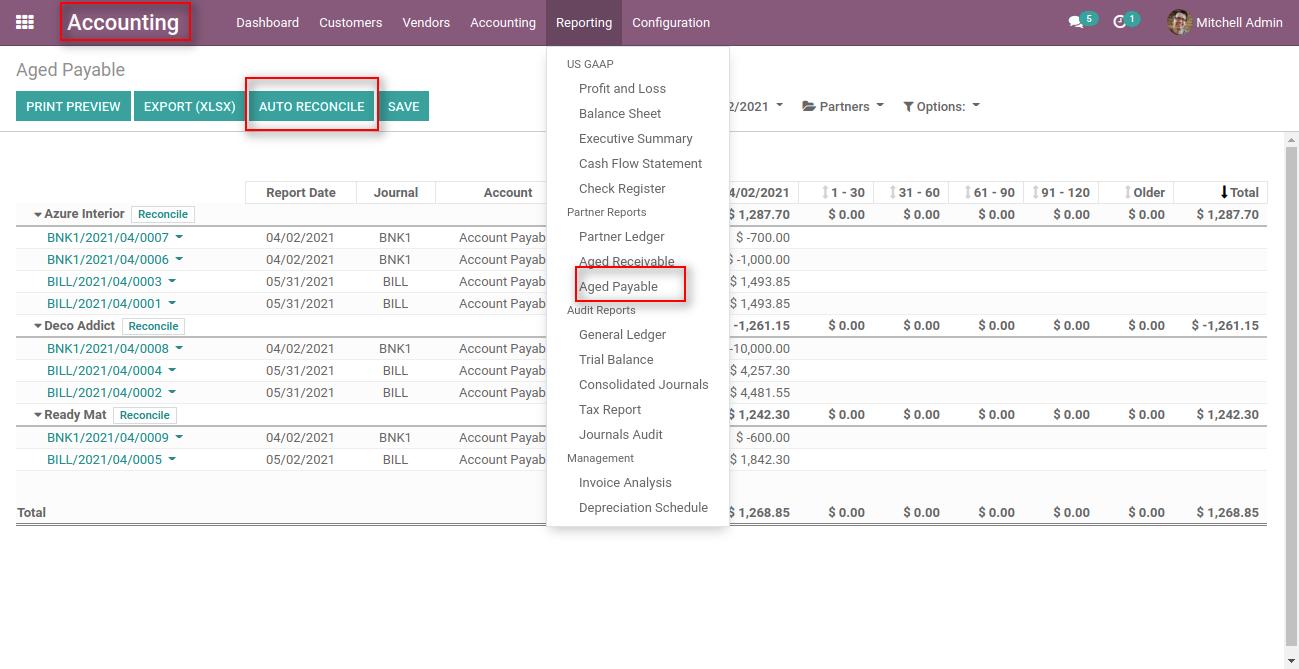Click the vertical page scrollbar

coord(1291,390)
